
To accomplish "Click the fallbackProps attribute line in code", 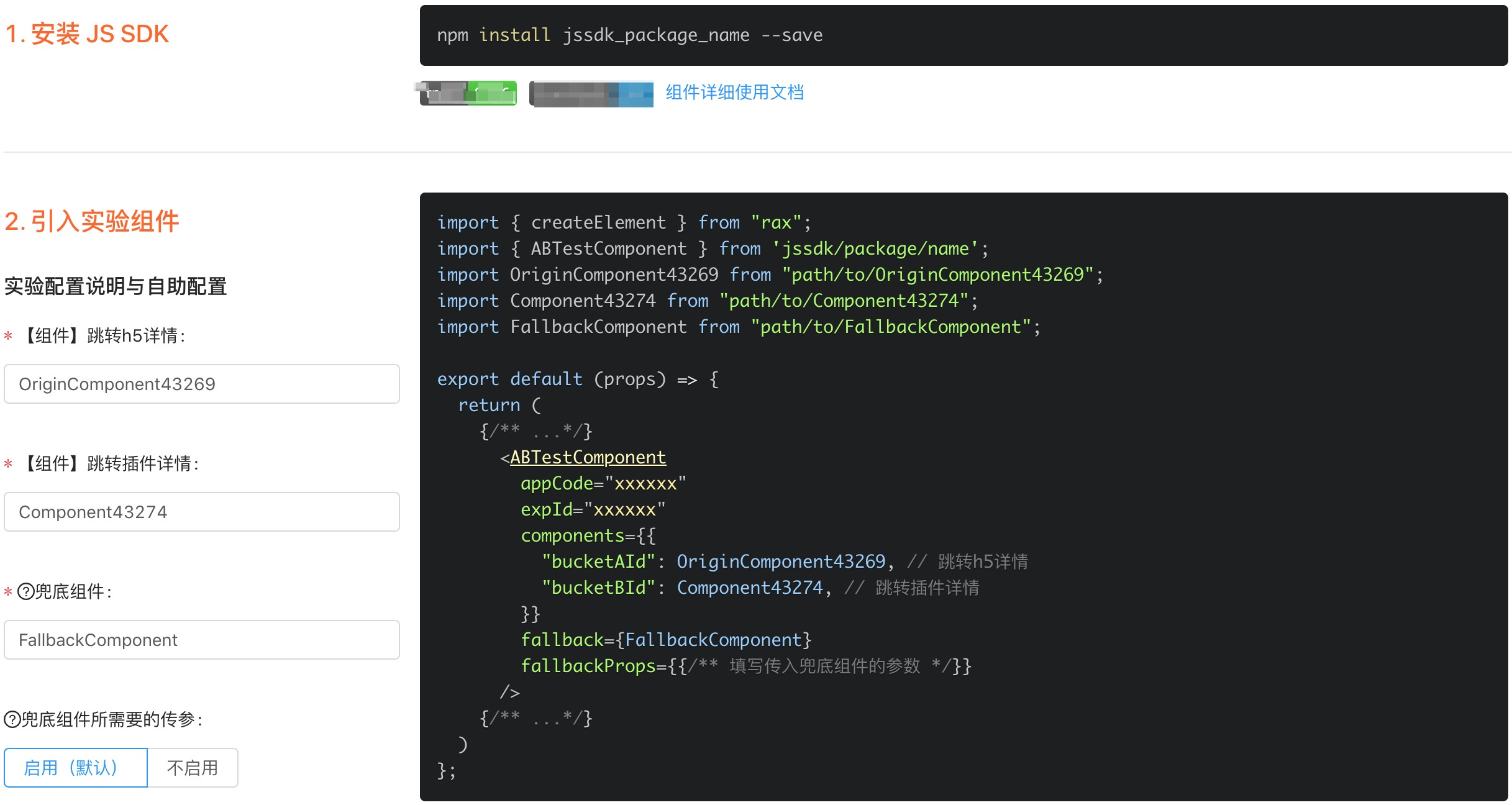I will point(588,666).
